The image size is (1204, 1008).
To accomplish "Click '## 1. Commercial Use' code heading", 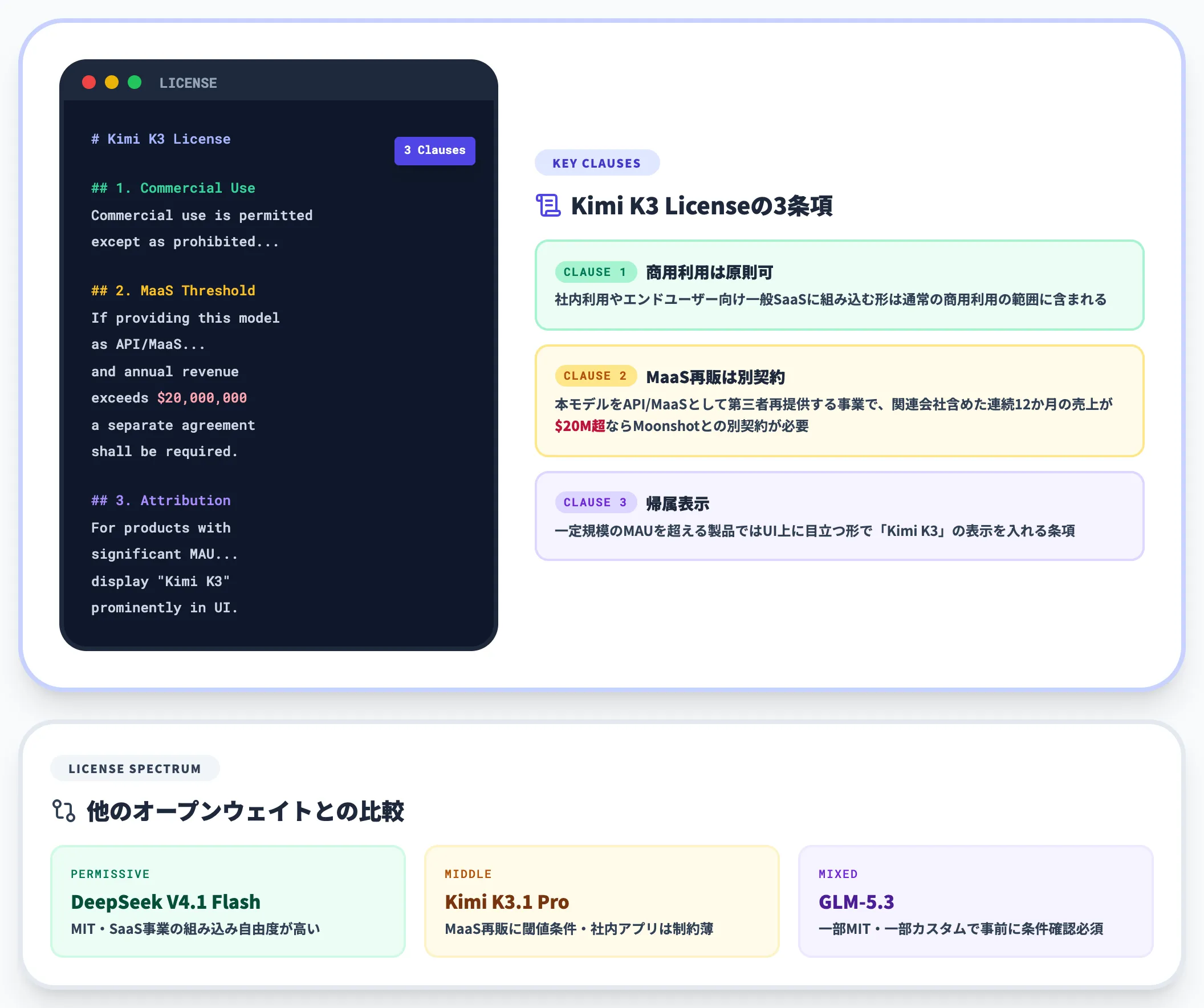I will (x=173, y=188).
